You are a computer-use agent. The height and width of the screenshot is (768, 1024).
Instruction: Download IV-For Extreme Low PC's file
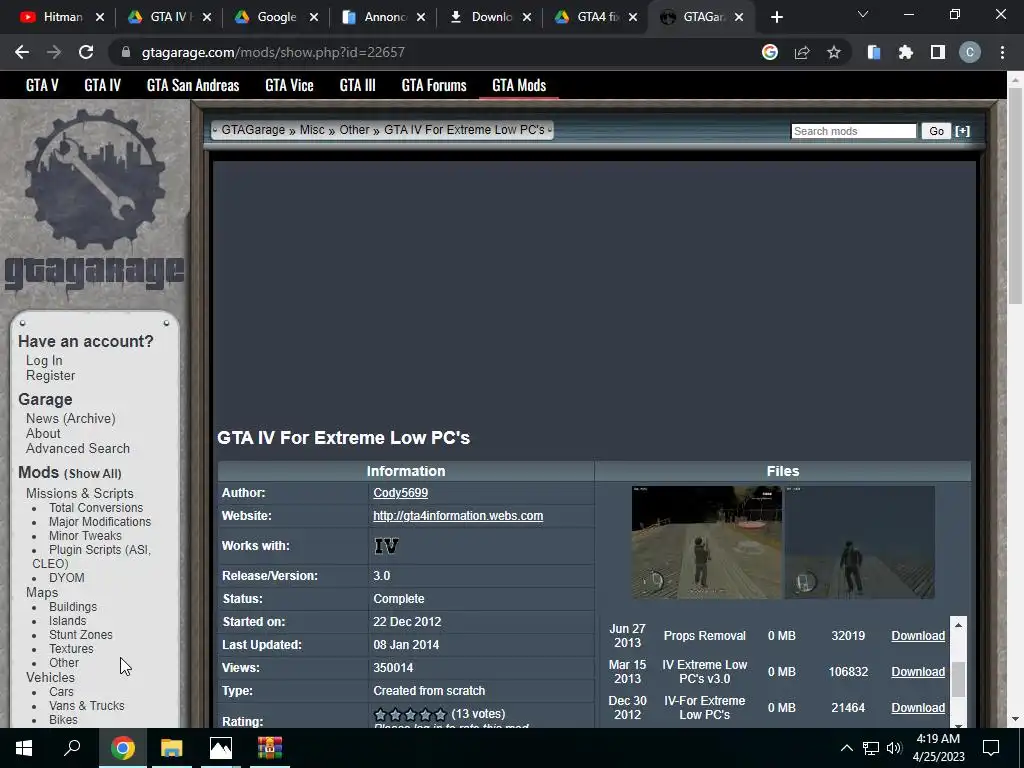coord(918,708)
